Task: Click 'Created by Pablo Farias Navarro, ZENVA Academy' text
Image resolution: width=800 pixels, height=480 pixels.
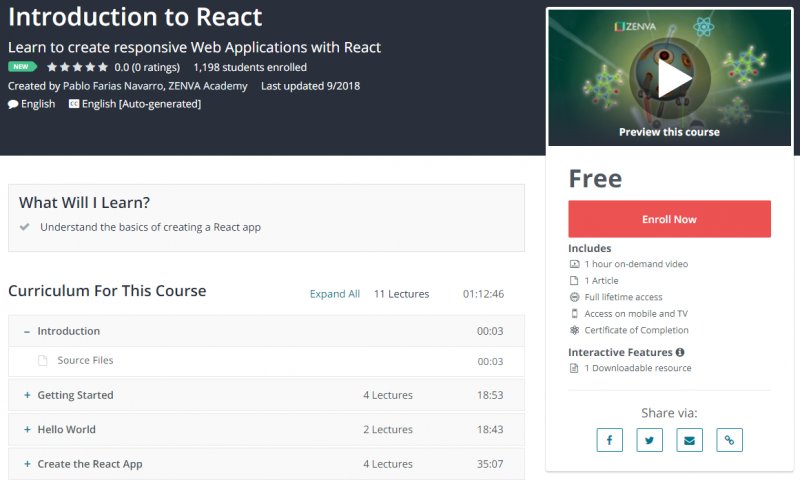Action: (x=128, y=86)
